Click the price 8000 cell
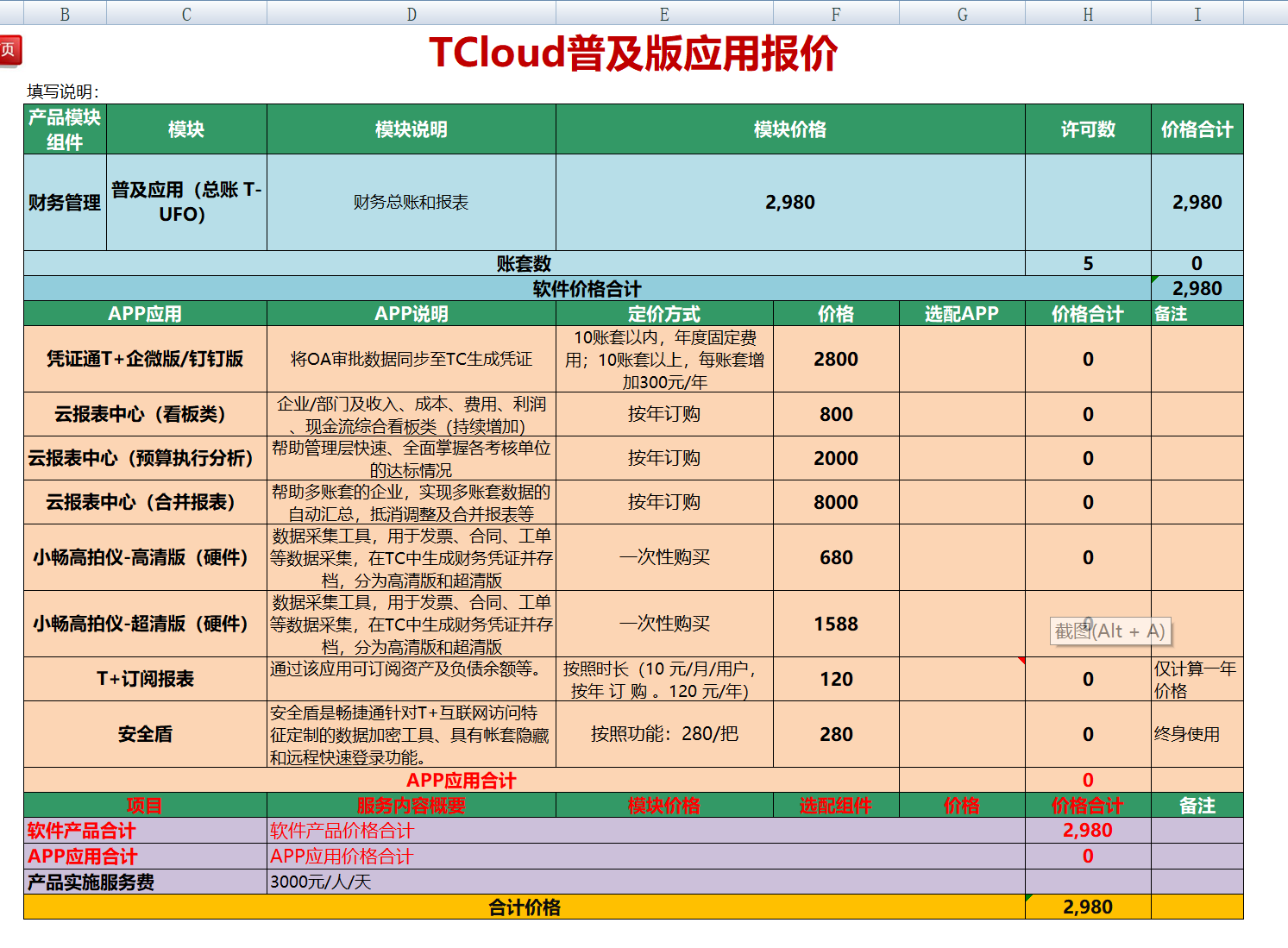The width and height of the screenshot is (1288, 948). pyautogui.click(x=836, y=502)
